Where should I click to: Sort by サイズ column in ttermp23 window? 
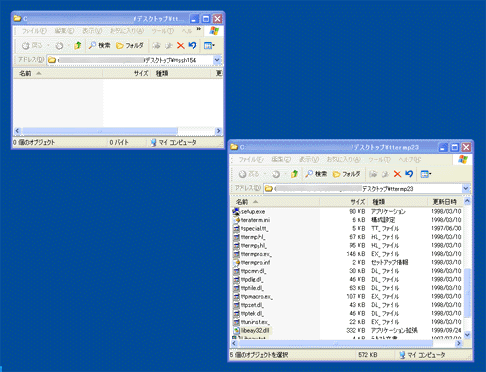pyautogui.click(x=343, y=202)
